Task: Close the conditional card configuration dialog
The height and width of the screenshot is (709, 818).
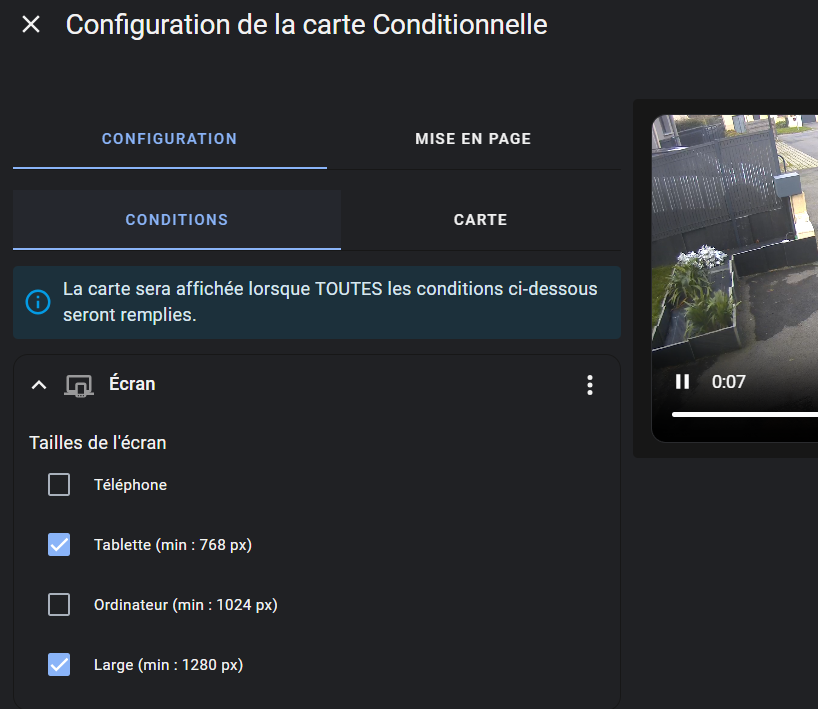Action: pyautogui.click(x=31, y=25)
